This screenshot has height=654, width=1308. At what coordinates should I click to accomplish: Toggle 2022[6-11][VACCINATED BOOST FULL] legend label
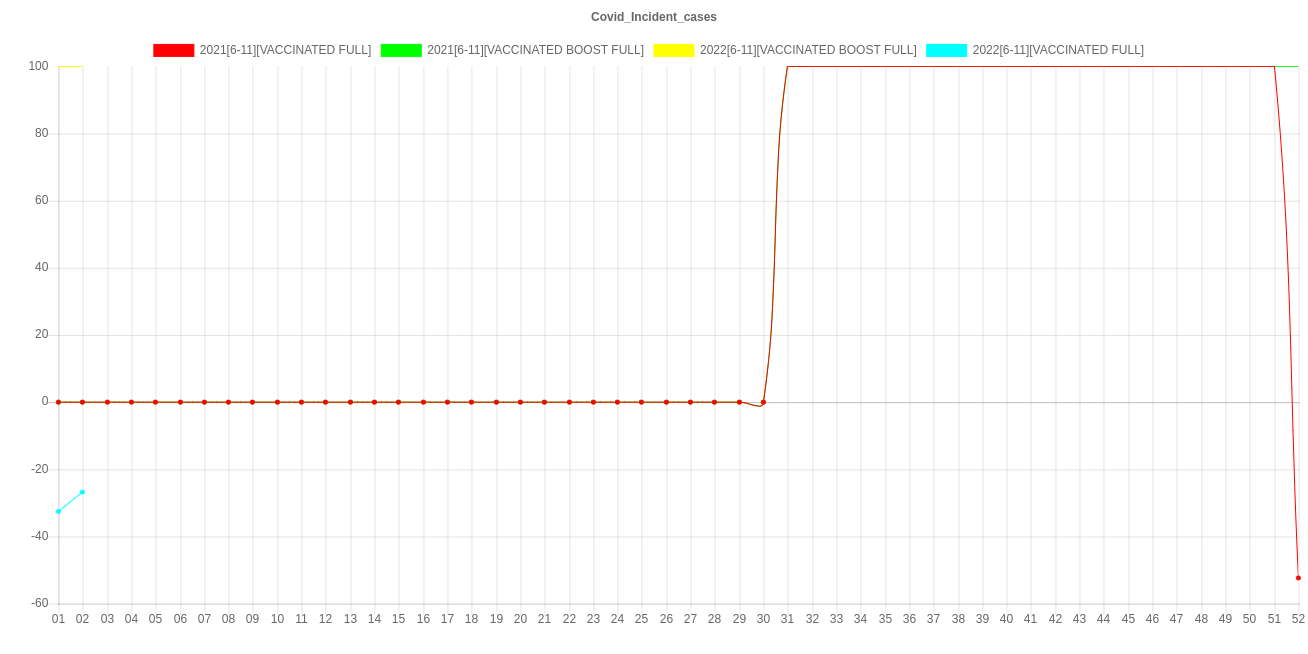[807, 50]
